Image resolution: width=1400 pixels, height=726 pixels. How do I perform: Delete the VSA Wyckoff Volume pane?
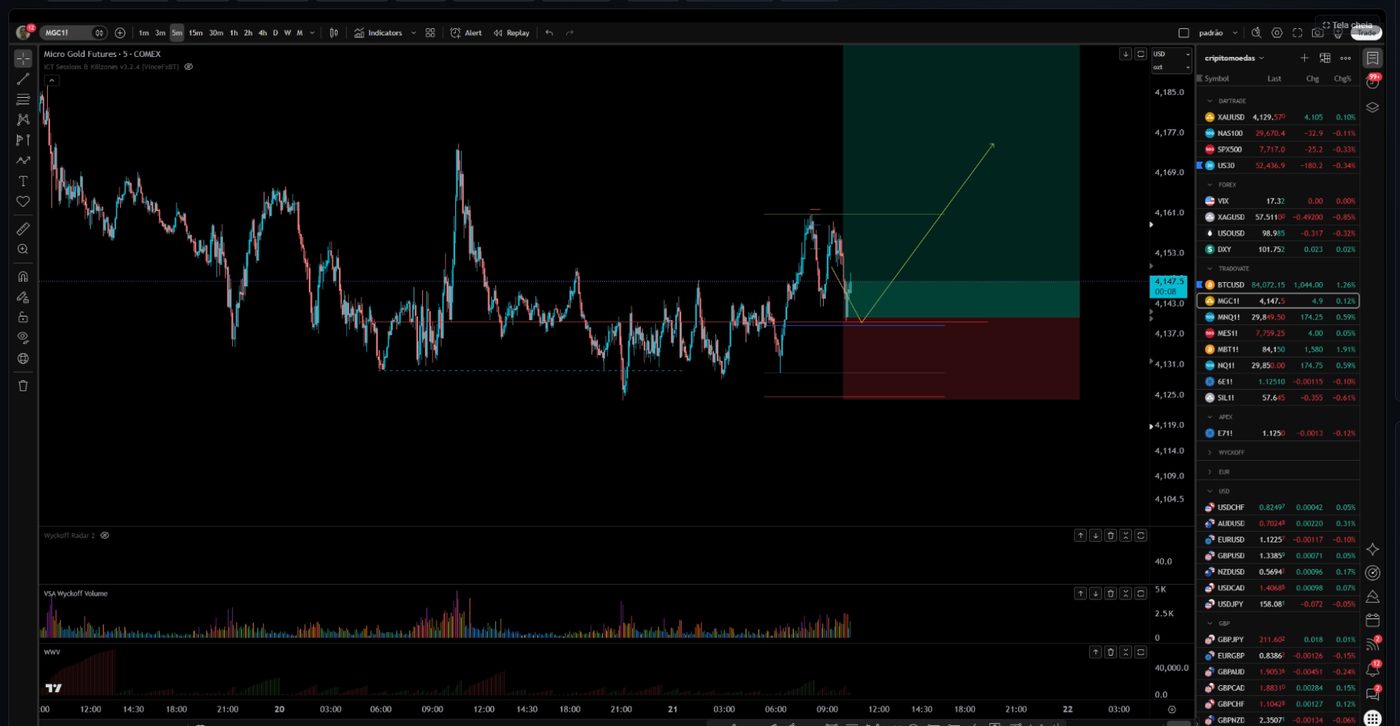tap(1111, 594)
